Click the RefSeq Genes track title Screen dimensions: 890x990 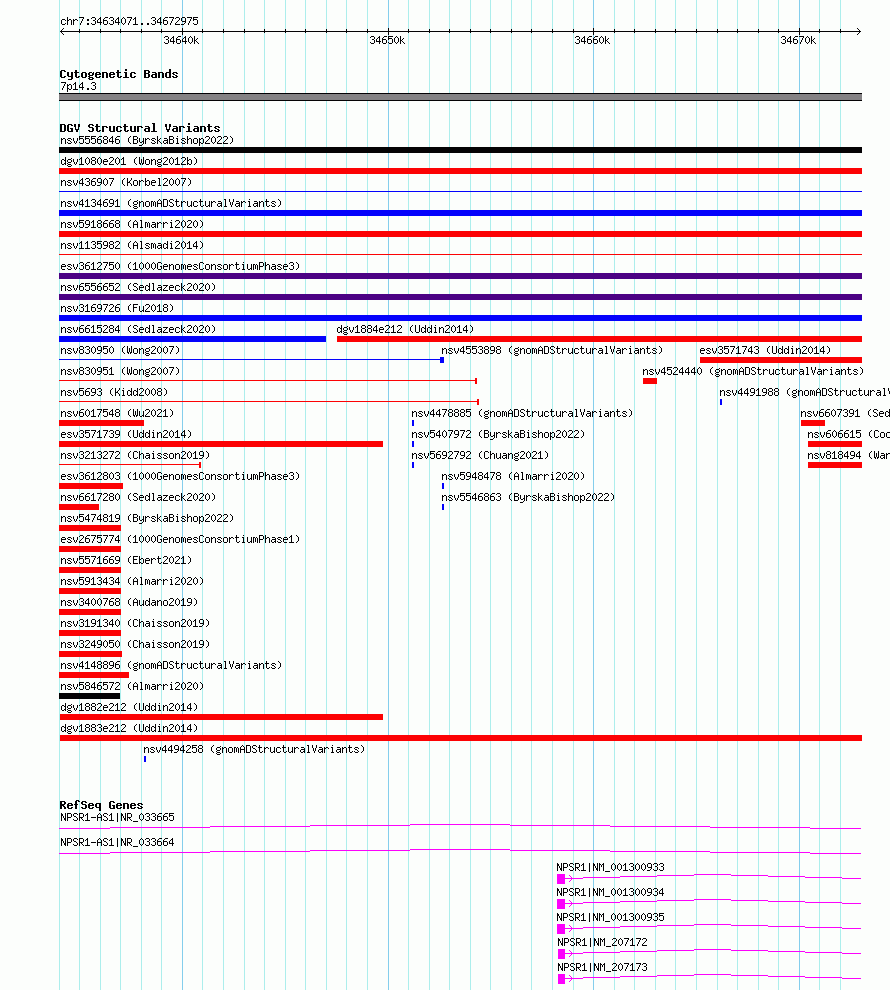click(x=101, y=805)
